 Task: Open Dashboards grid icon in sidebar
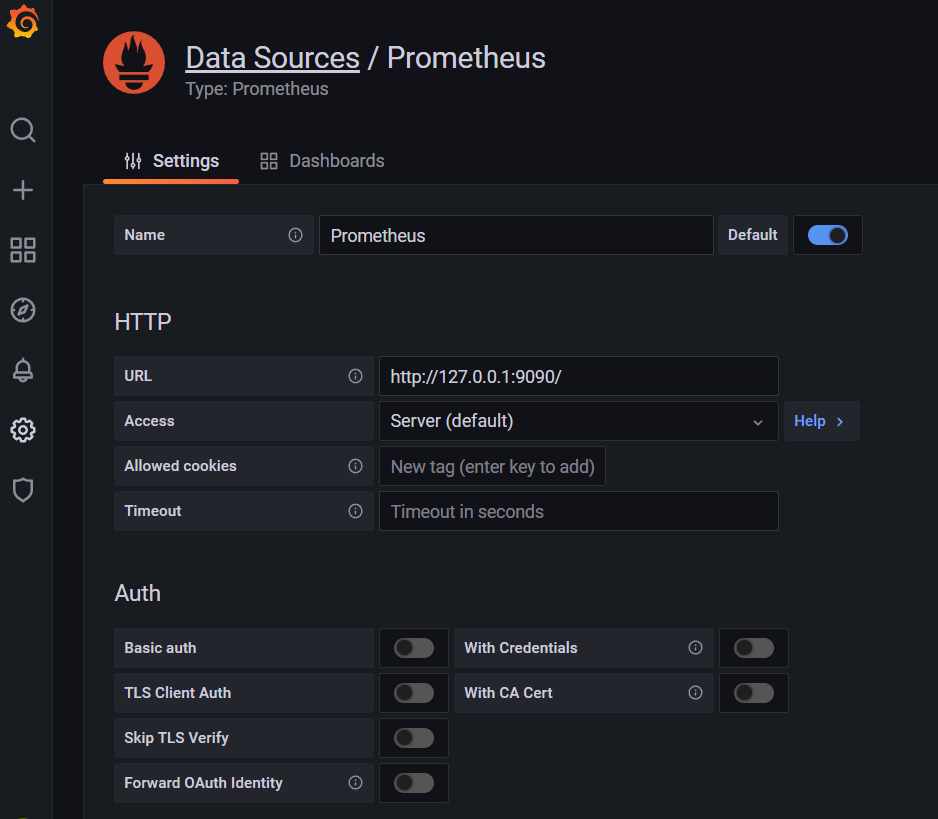pos(23,250)
